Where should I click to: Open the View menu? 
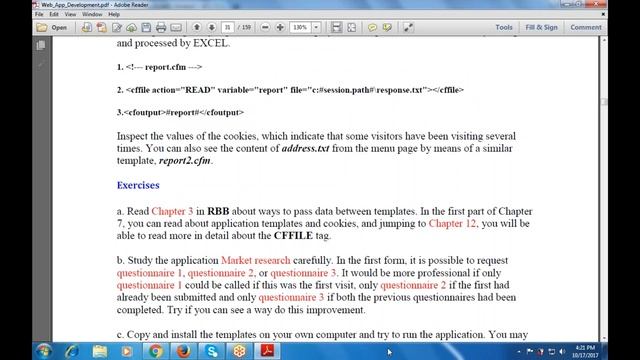coord(70,14)
